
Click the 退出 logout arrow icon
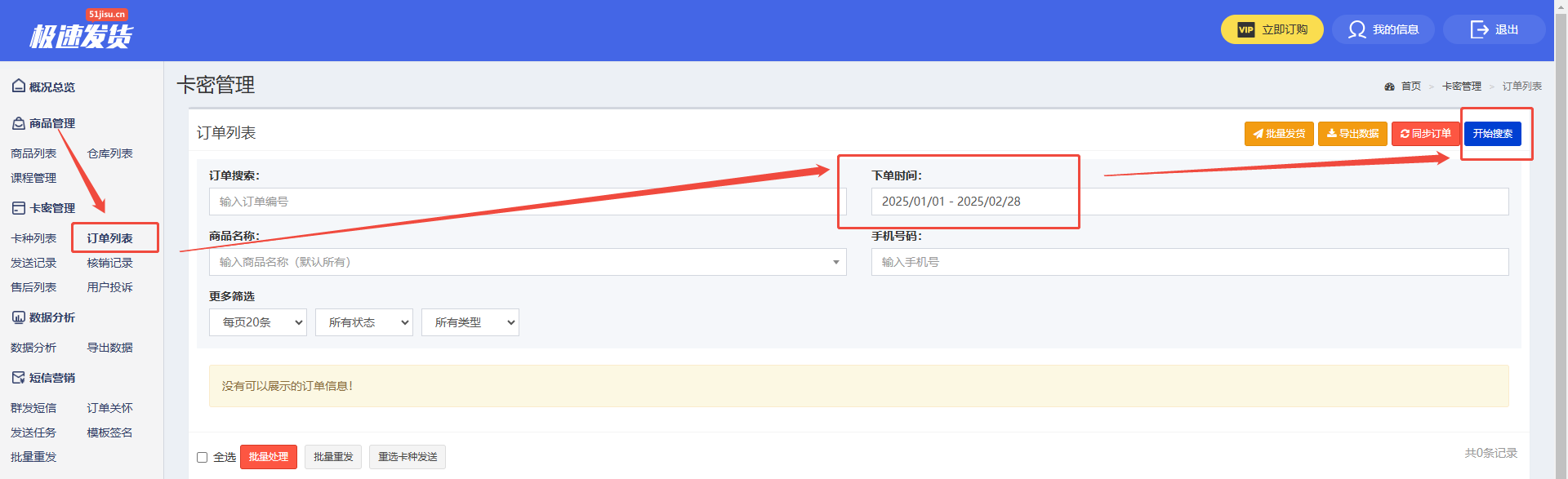1479,29
